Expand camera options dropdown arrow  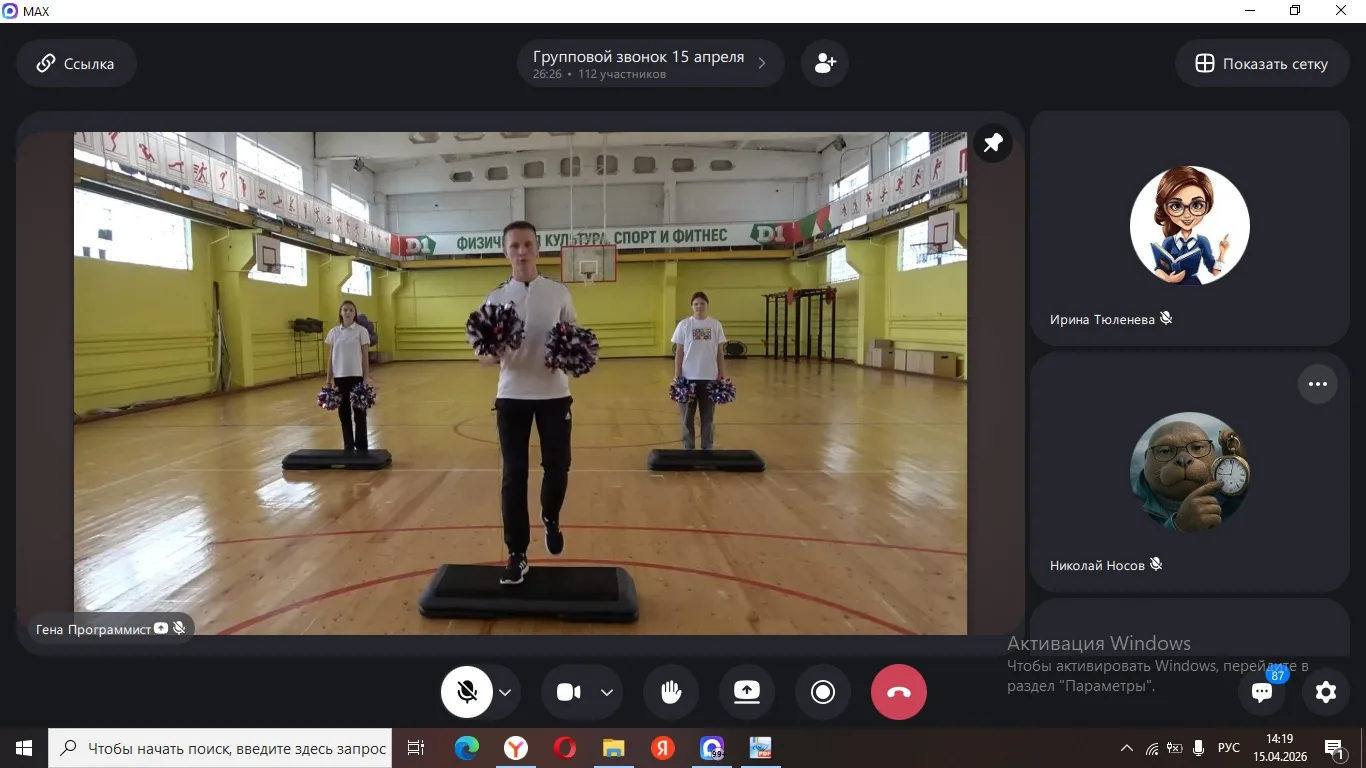(607, 692)
